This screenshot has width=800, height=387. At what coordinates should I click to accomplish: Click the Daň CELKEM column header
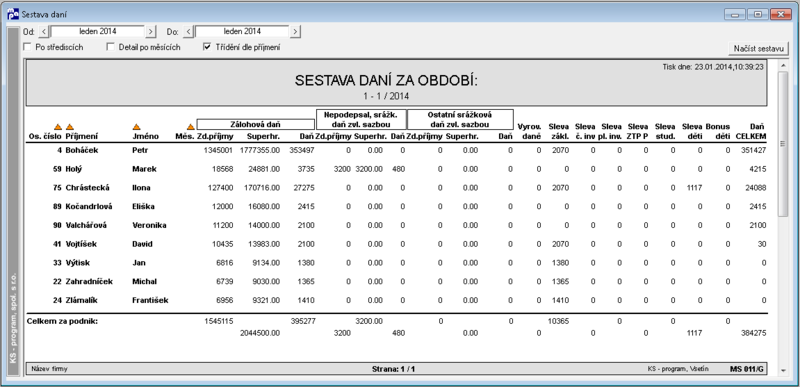coord(751,132)
